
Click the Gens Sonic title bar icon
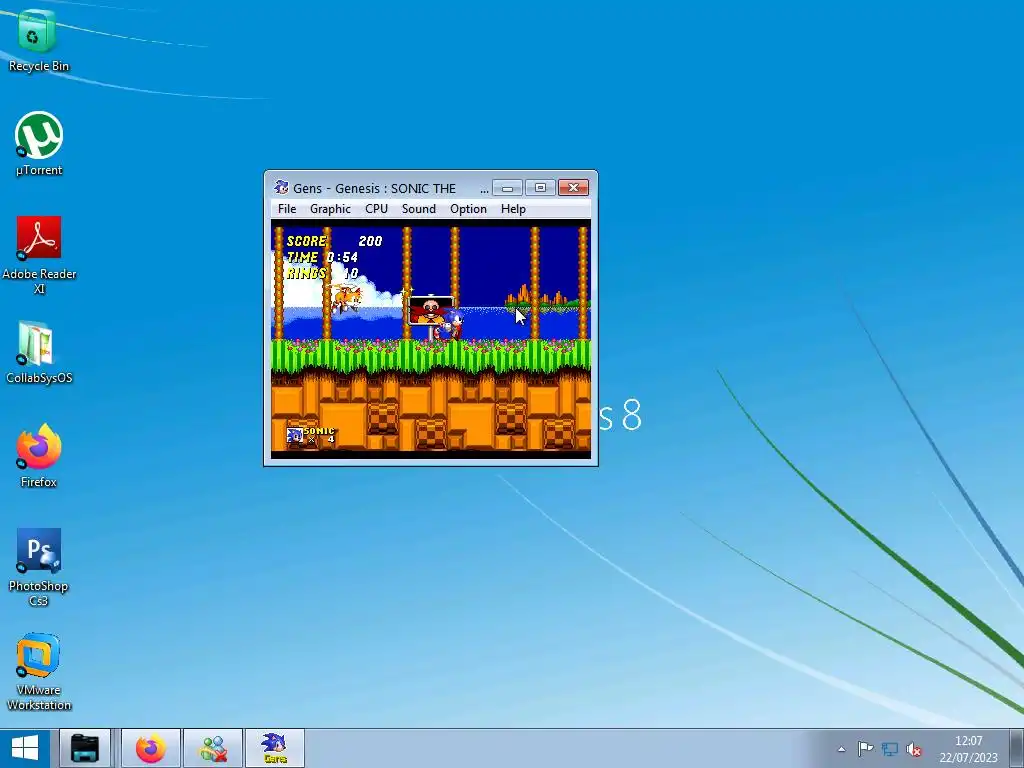281,187
